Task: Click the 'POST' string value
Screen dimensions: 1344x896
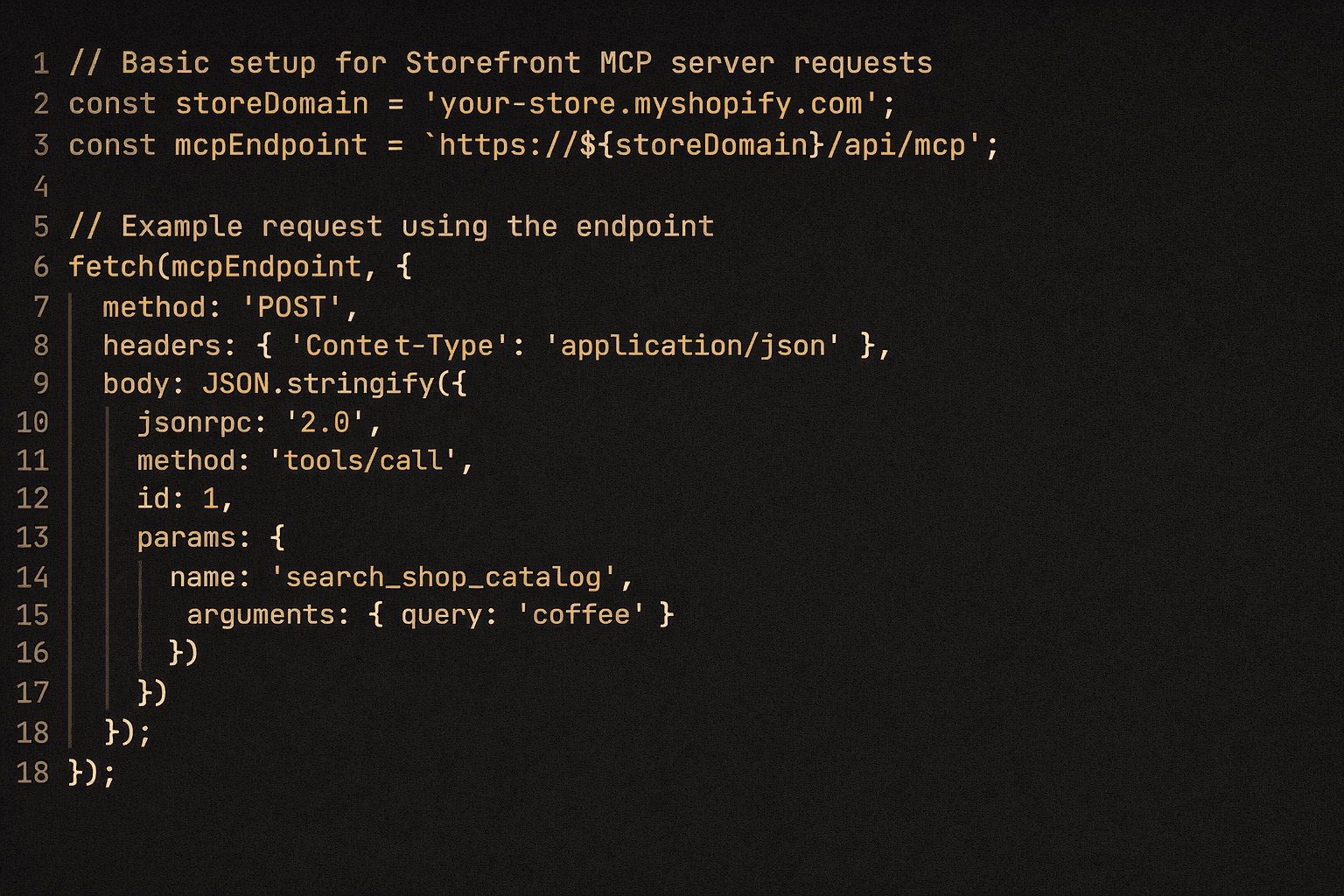Action: (292, 307)
